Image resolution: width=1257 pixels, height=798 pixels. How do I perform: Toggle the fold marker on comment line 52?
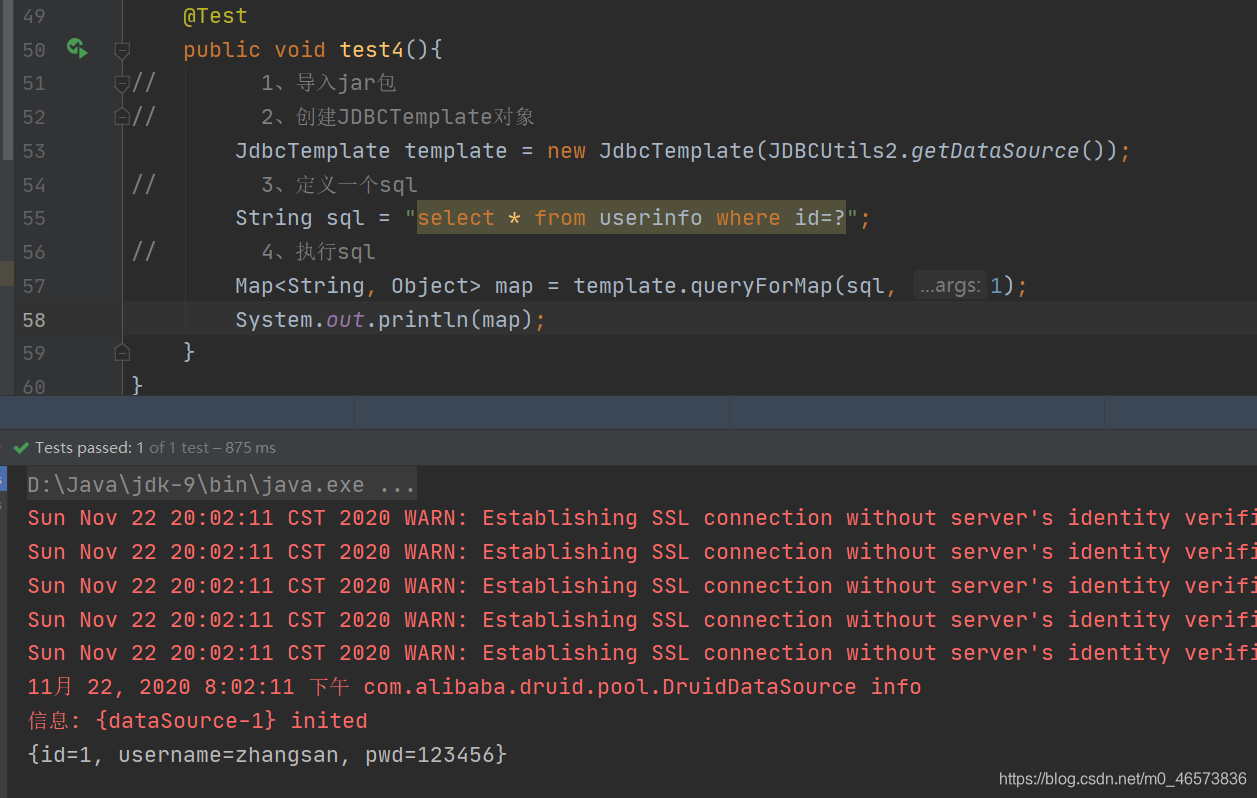[x=122, y=117]
